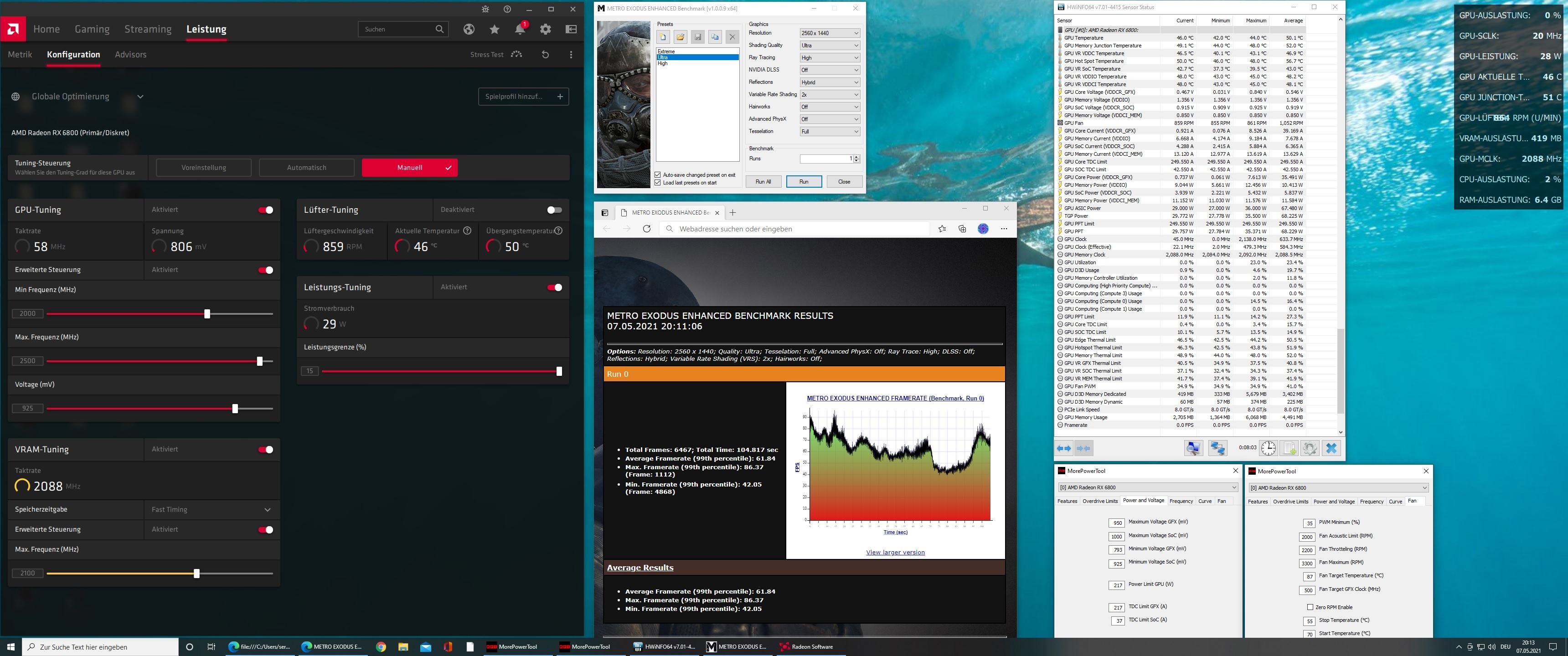1568x656 pixels.
Task: Open Windows Start menu
Action: [x=10, y=647]
